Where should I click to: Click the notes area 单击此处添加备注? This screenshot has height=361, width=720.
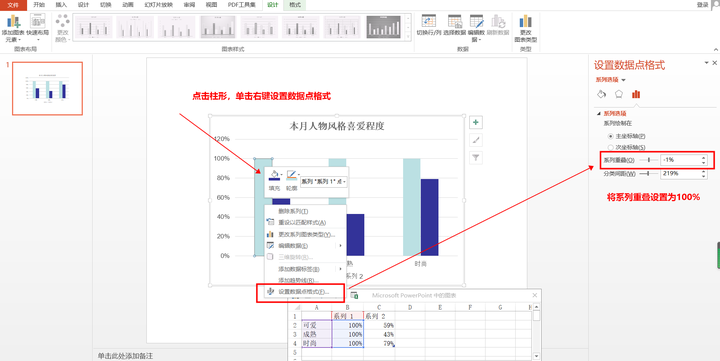(x=125, y=356)
